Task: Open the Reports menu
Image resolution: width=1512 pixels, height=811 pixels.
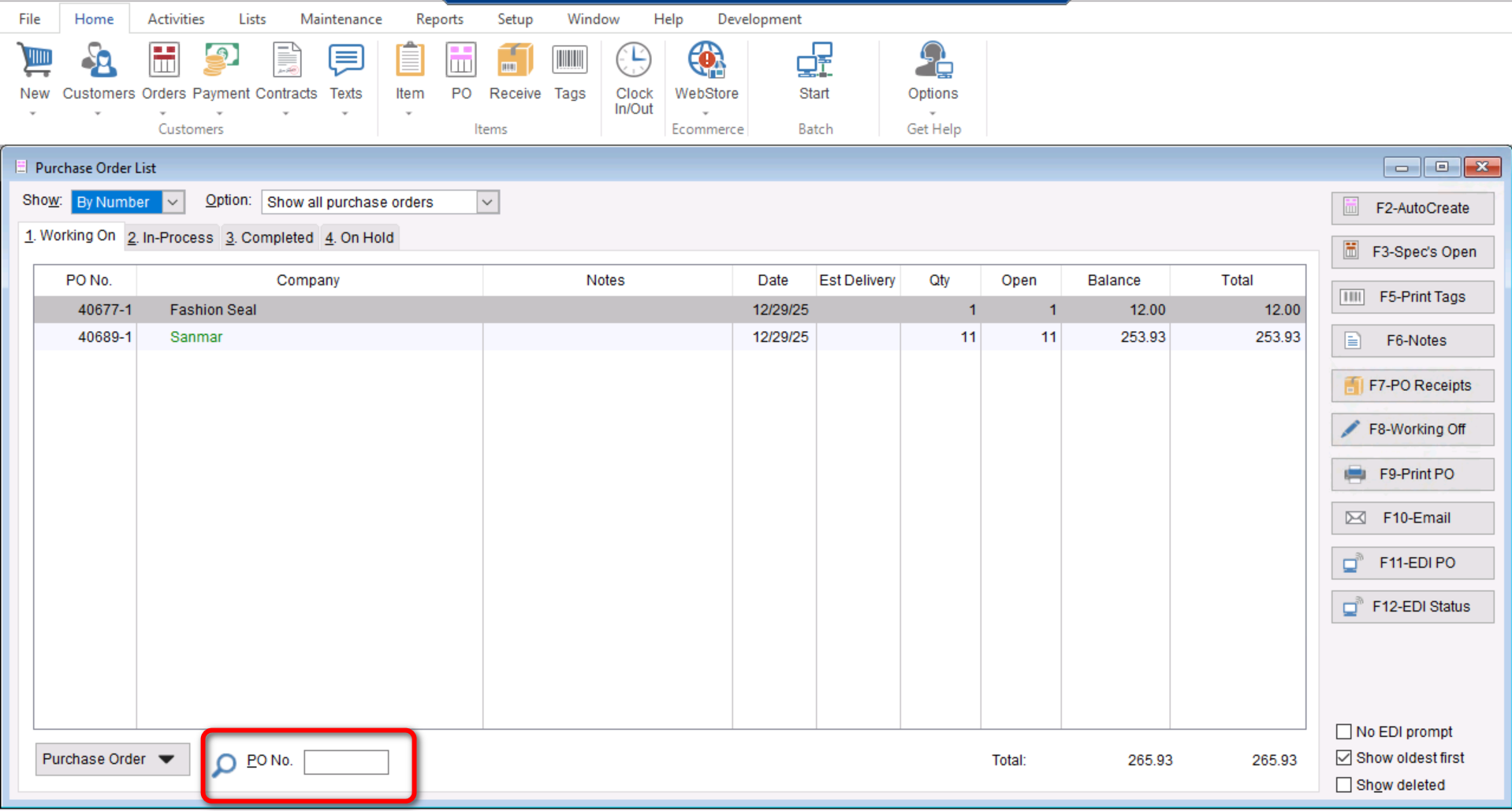Action: (439, 19)
